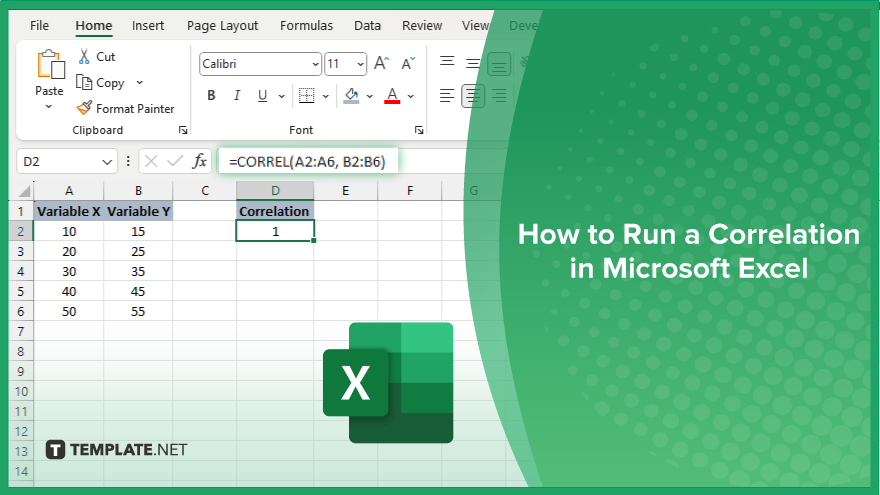Click the Cut text label
The height and width of the screenshot is (495, 880).
click(106, 57)
